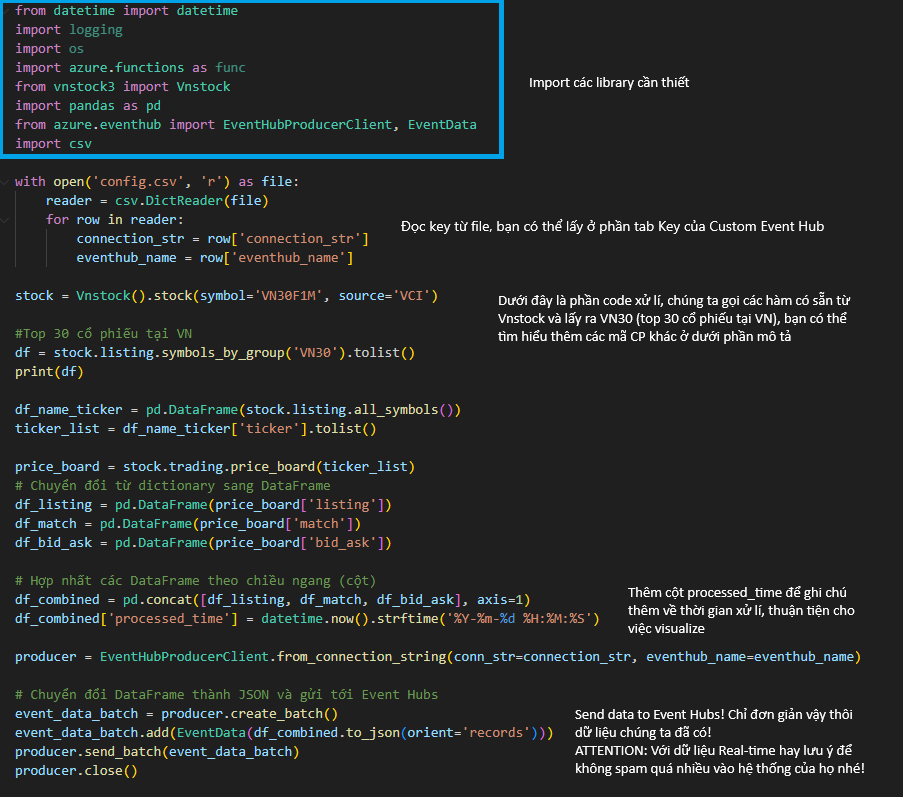This screenshot has width=903, height=797.
Task: Place cursor on 'import logging' line
Action: [69, 29]
